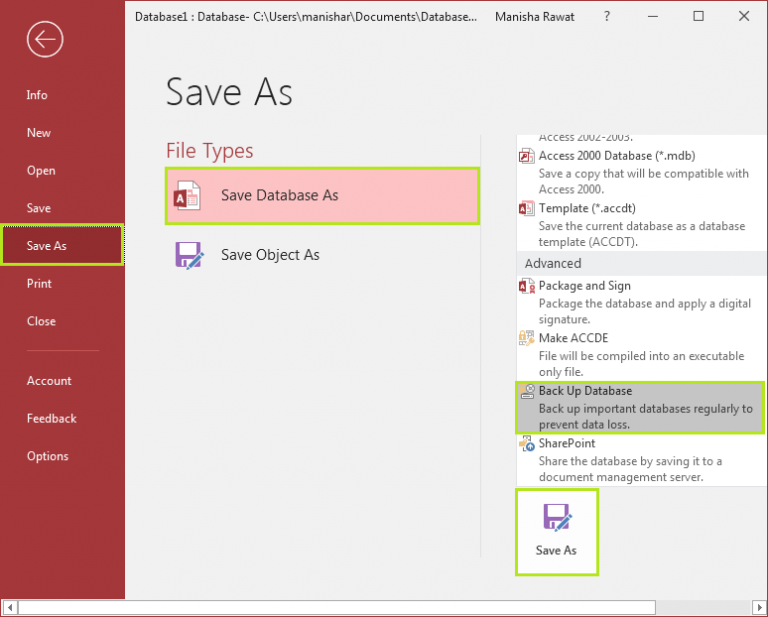This screenshot has width=768, height=617.
Task: Click the Package and Sign icon
Action: [x=527, y=286]
